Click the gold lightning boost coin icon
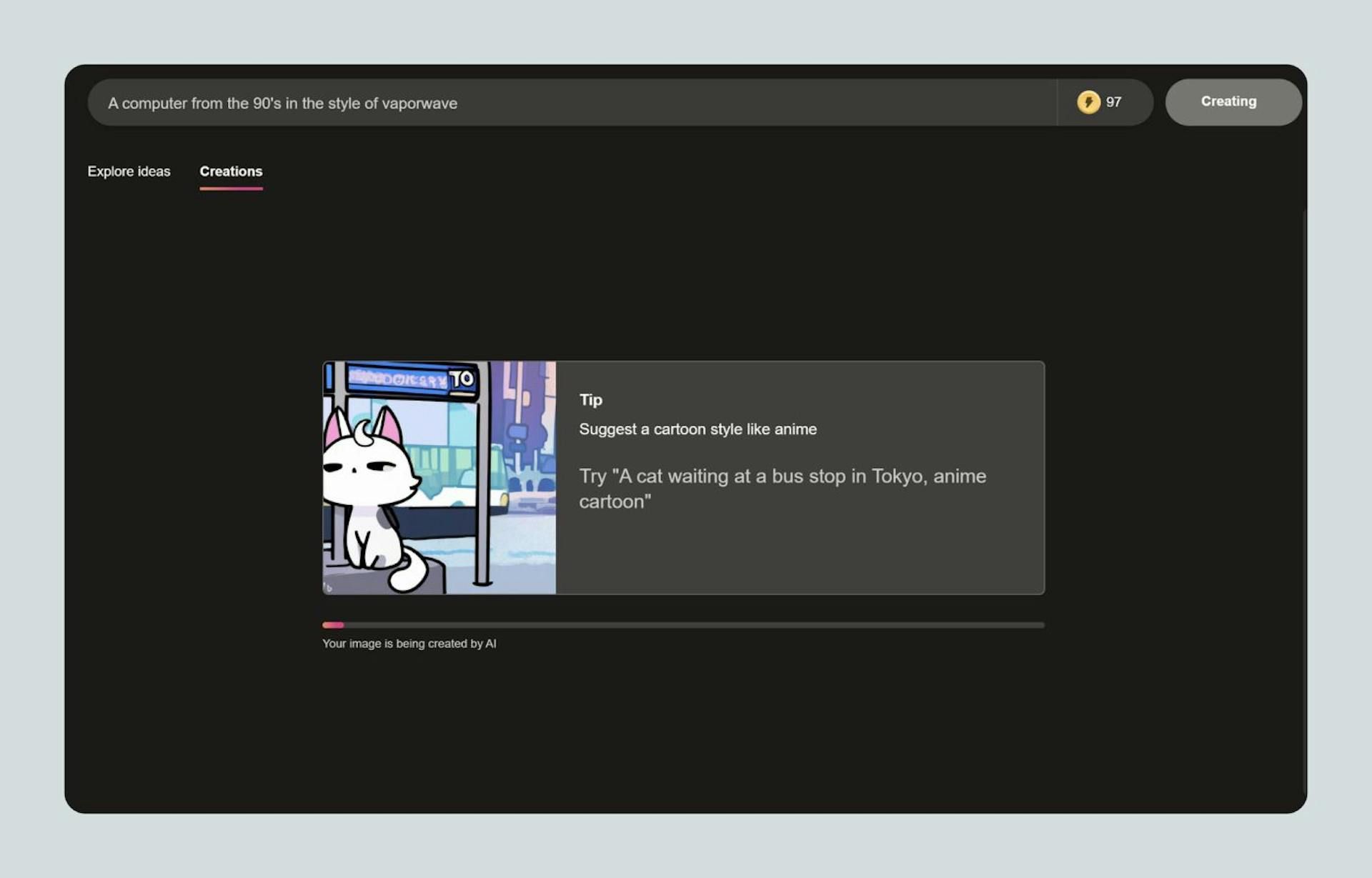The height and width of the screenshot is (878, 1372). coord(1088,102)
